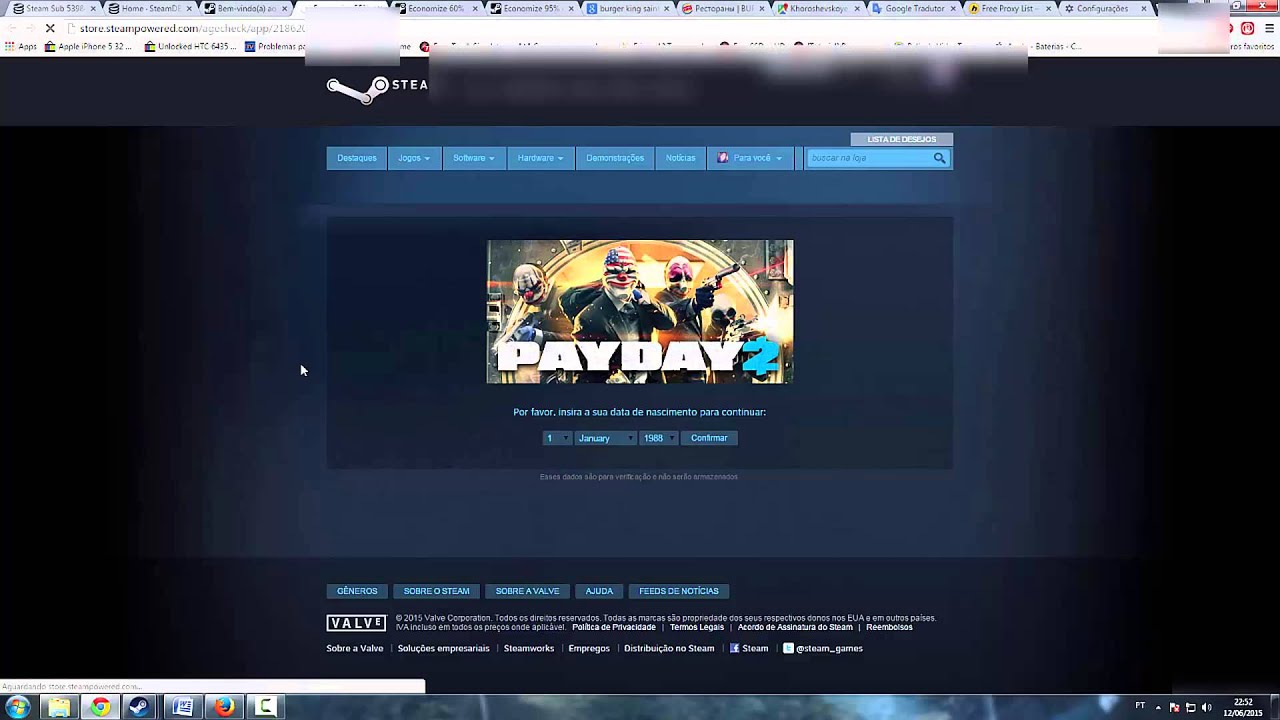Open Microsoft Word from the taskbar
Screen dimensions: 1280x720
pyautogui.click(x=182, y=707)
